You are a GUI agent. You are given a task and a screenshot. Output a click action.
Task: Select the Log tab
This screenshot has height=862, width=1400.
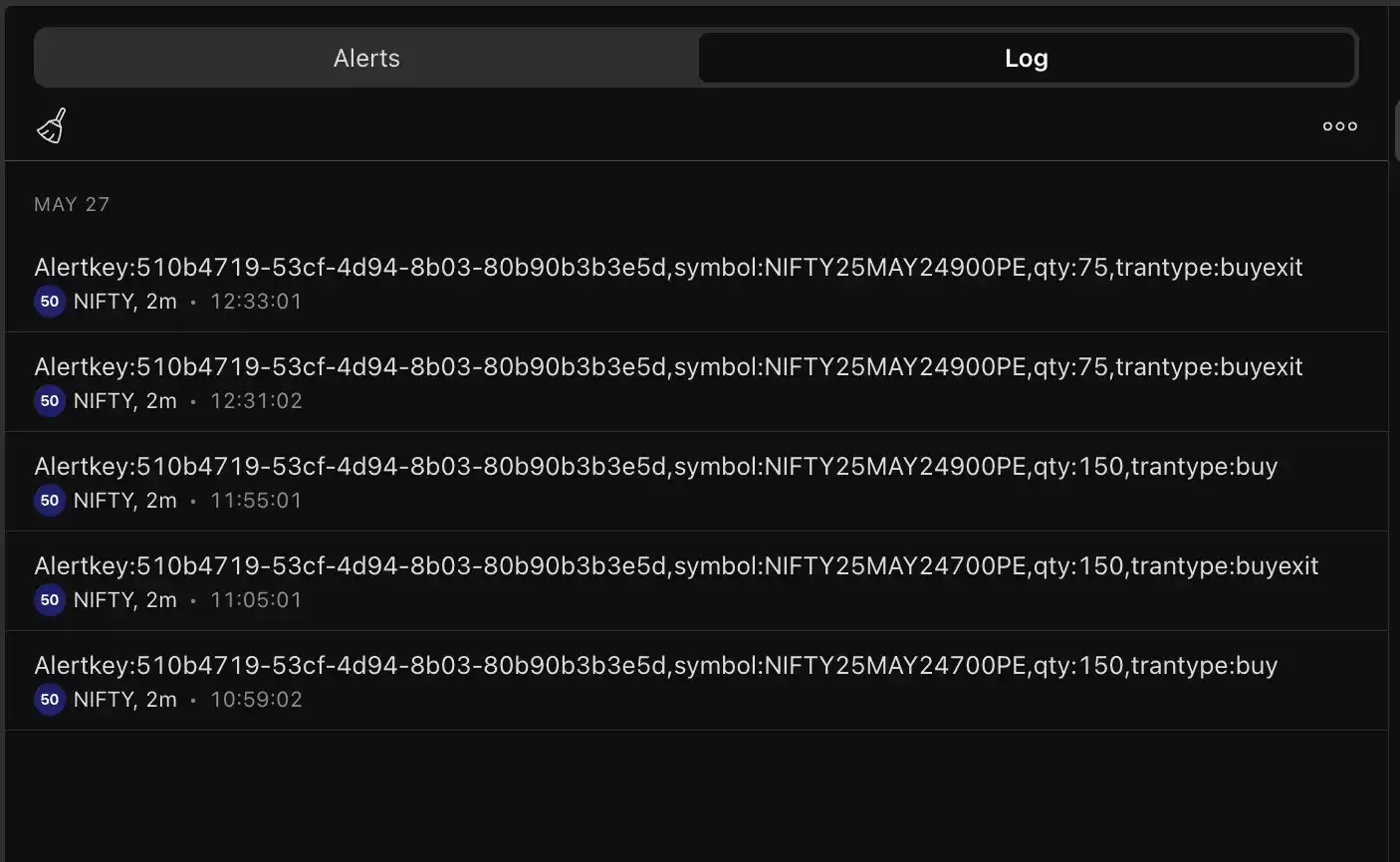1027,58
